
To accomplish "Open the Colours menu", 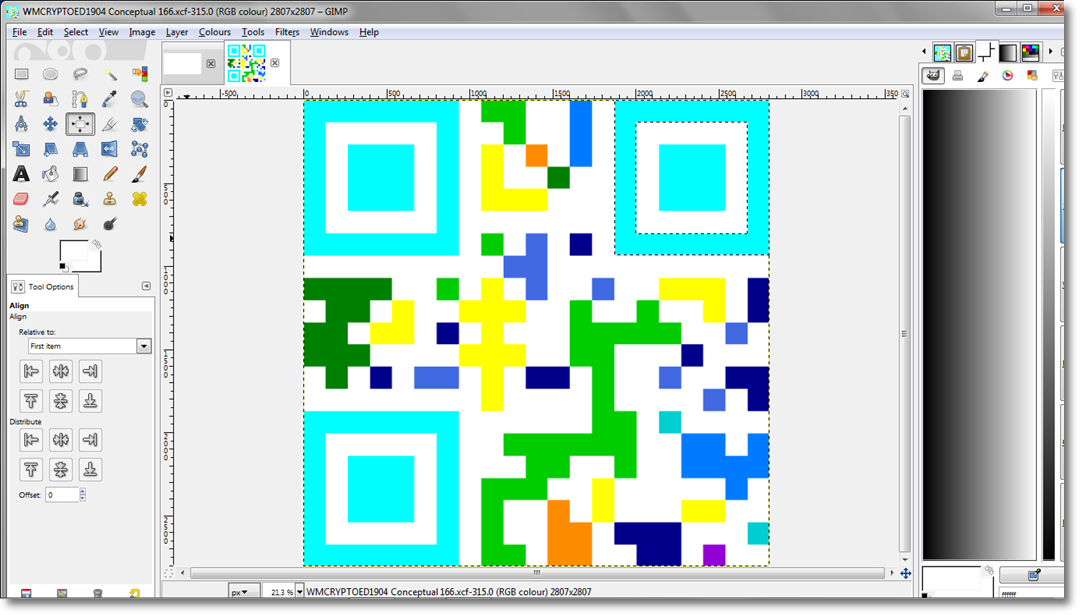I will tap(215, 32).
